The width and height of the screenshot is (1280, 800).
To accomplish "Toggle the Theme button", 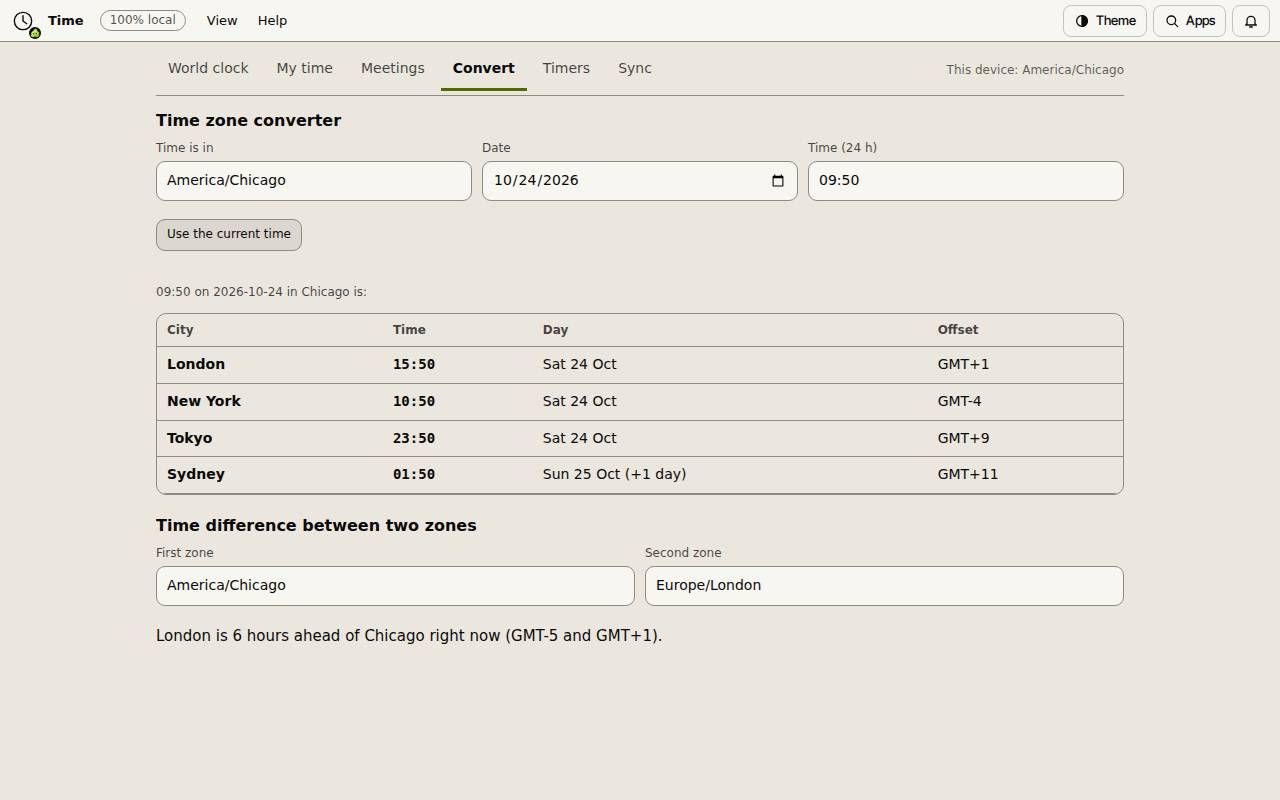I will 1105,21.
